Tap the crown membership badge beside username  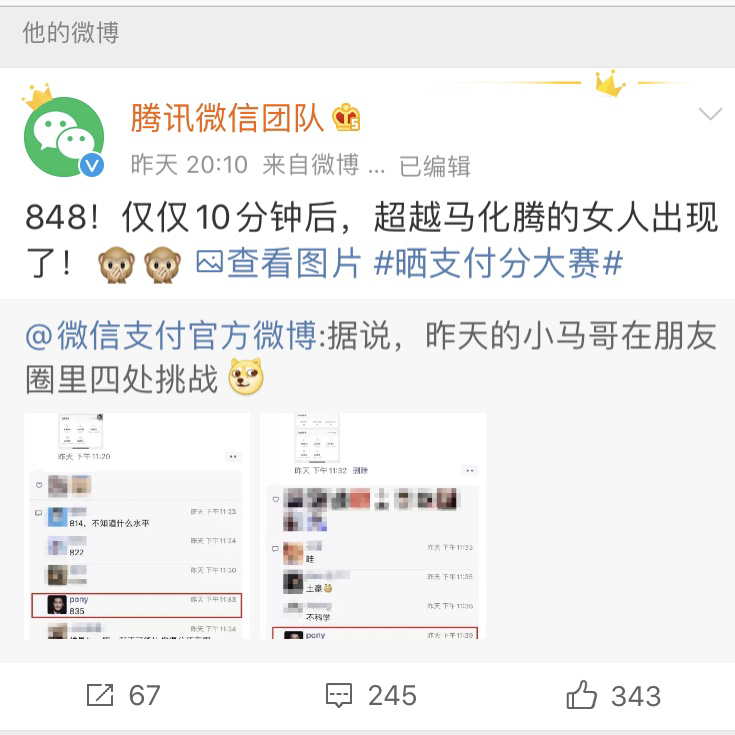pyautogui.click(x=346, y=117)
